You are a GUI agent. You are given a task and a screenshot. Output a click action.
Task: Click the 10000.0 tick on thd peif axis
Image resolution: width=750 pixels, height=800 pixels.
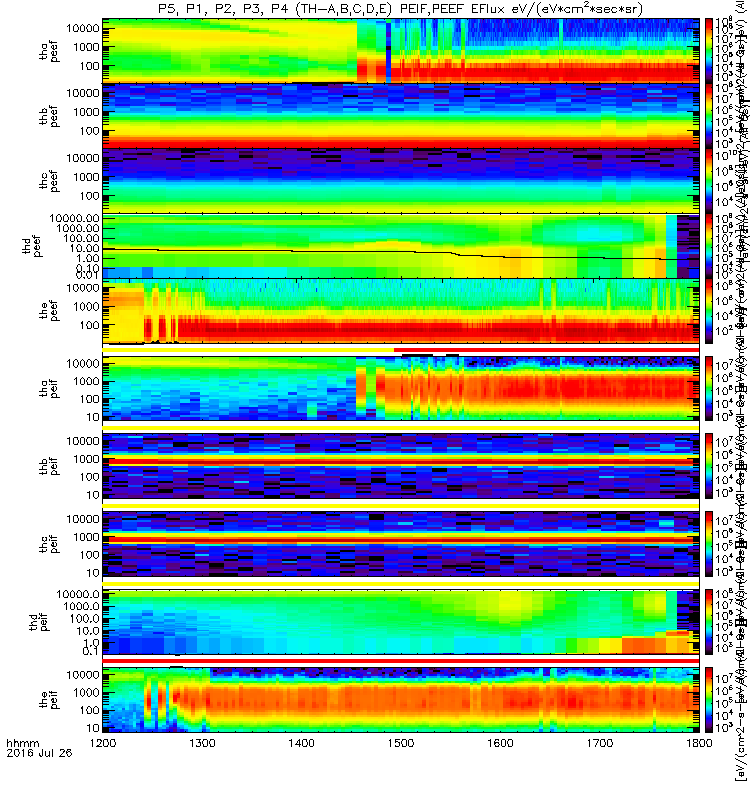pos(78,594)
